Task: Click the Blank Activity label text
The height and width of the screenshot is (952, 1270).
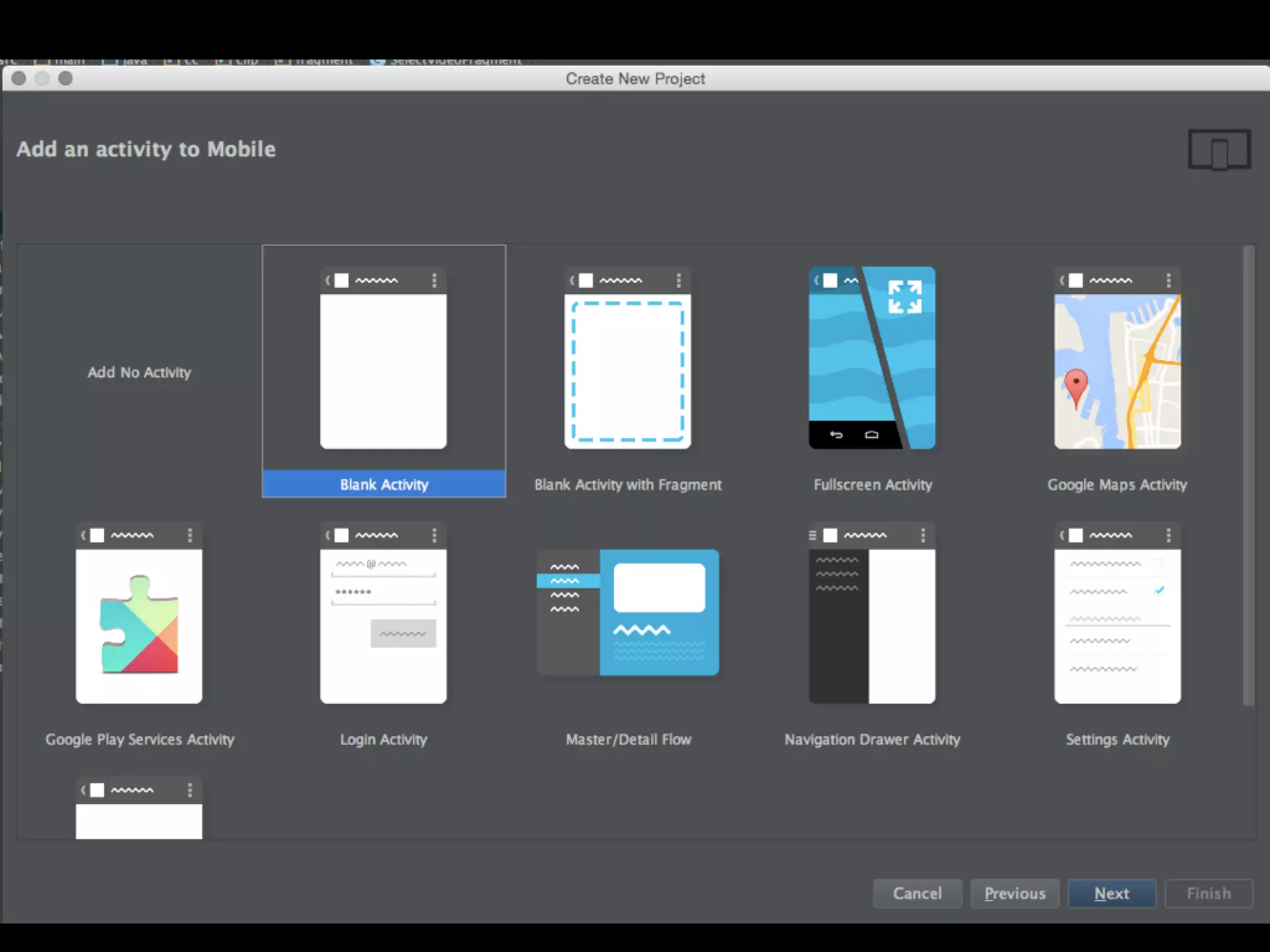Action: click(384, 485)
